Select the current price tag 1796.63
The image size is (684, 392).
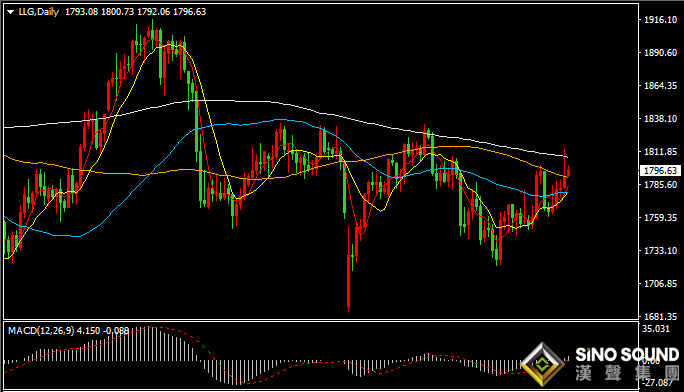click(660, 170)
